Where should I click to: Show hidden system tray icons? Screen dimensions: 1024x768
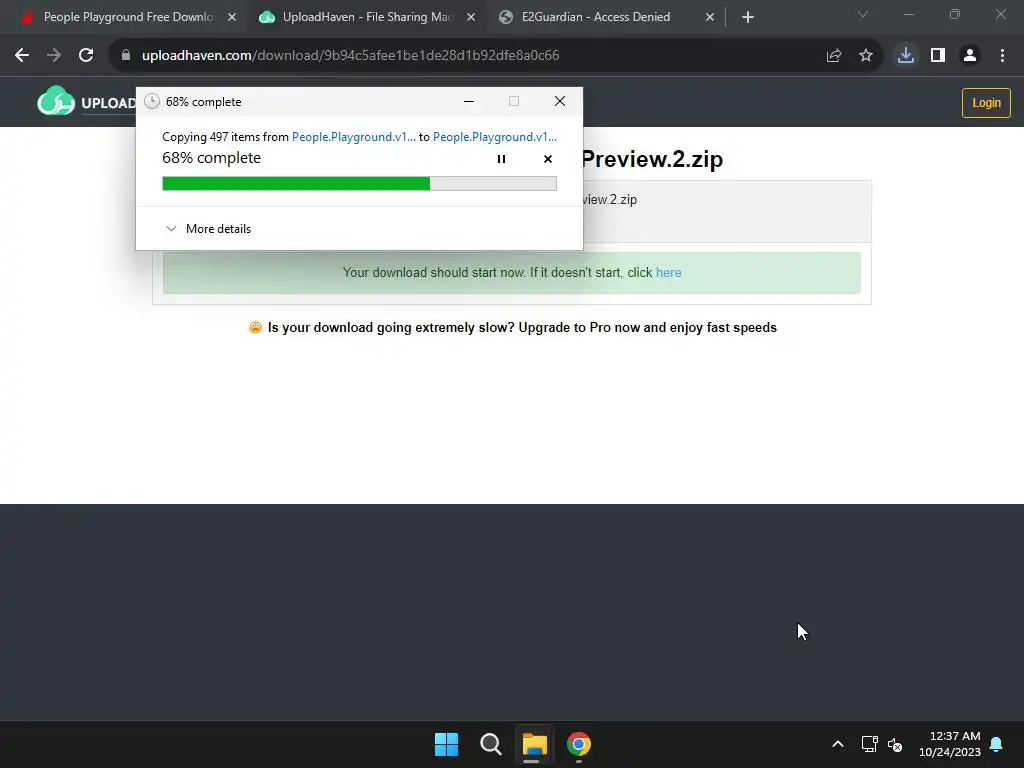click(x=838, y=744)
